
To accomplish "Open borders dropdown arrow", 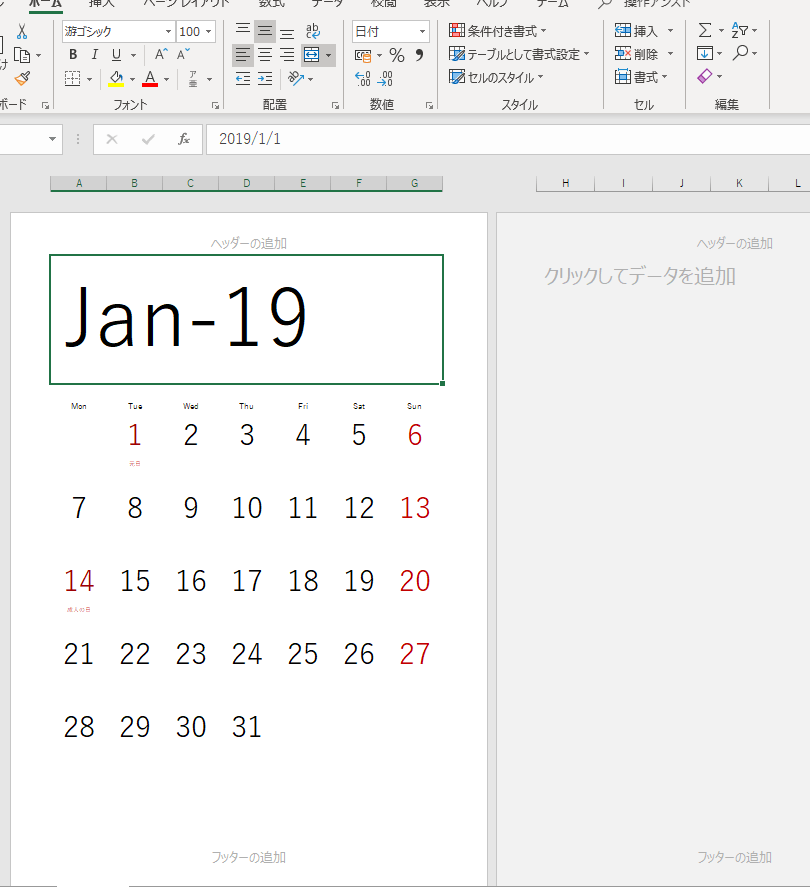I will pyautogui.click(x=89, y=79).
